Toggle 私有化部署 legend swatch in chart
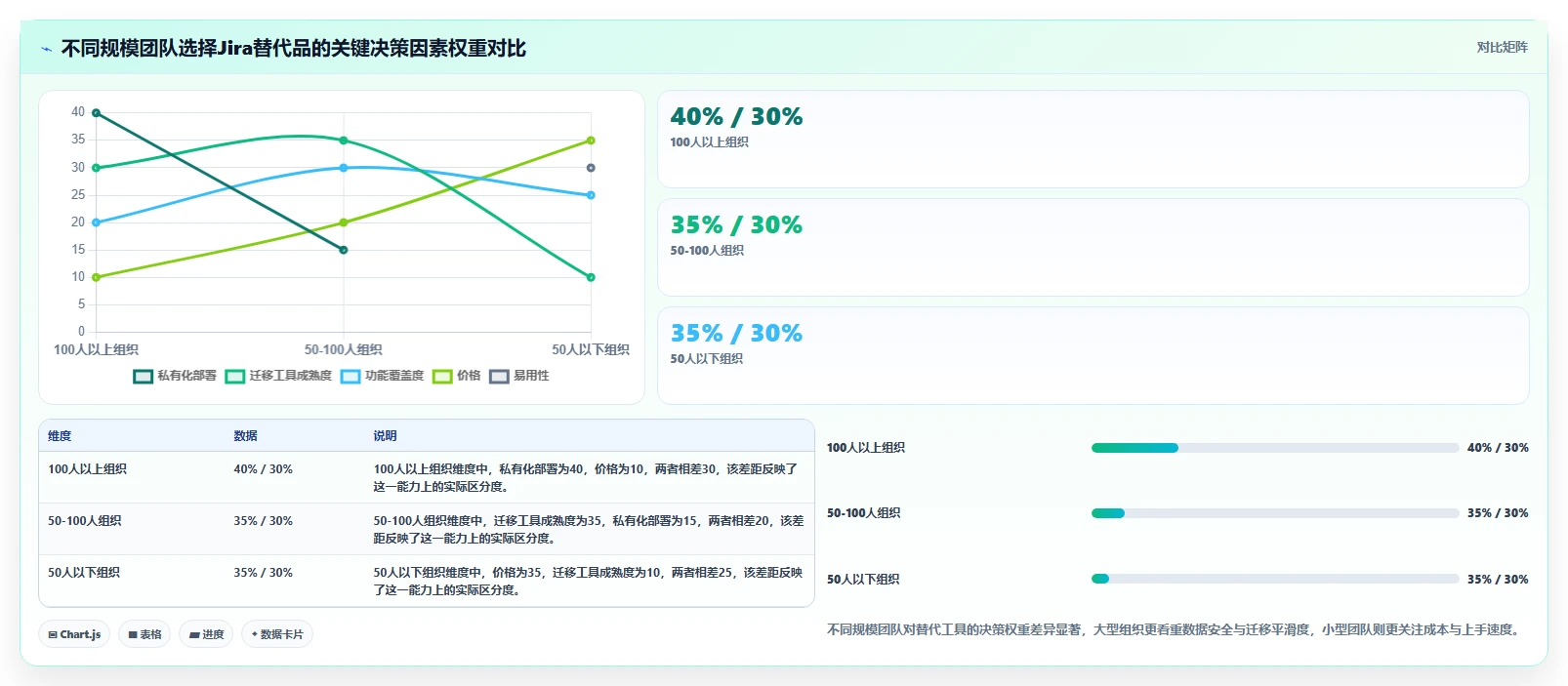 (143, 377)
